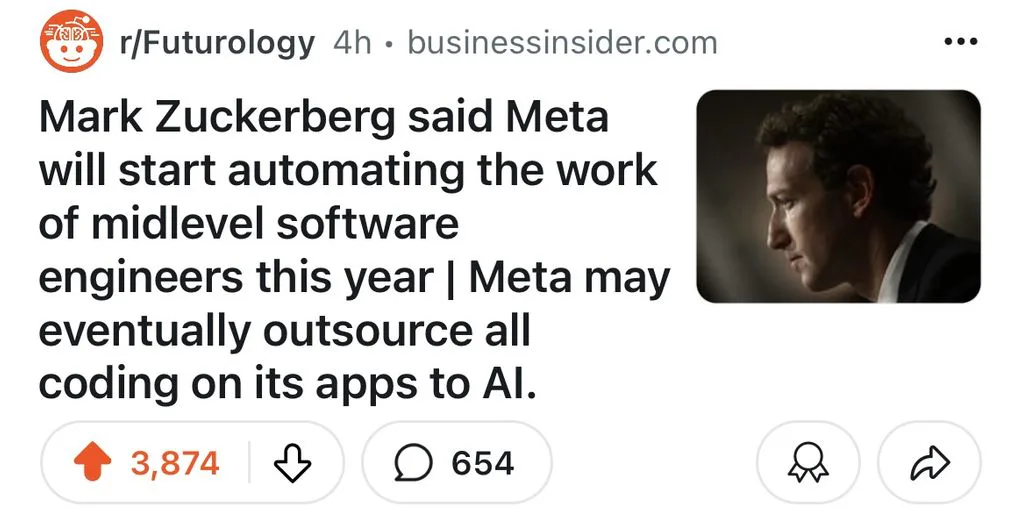Click the 'eventually outsource all' headline line

click(284, 330)
